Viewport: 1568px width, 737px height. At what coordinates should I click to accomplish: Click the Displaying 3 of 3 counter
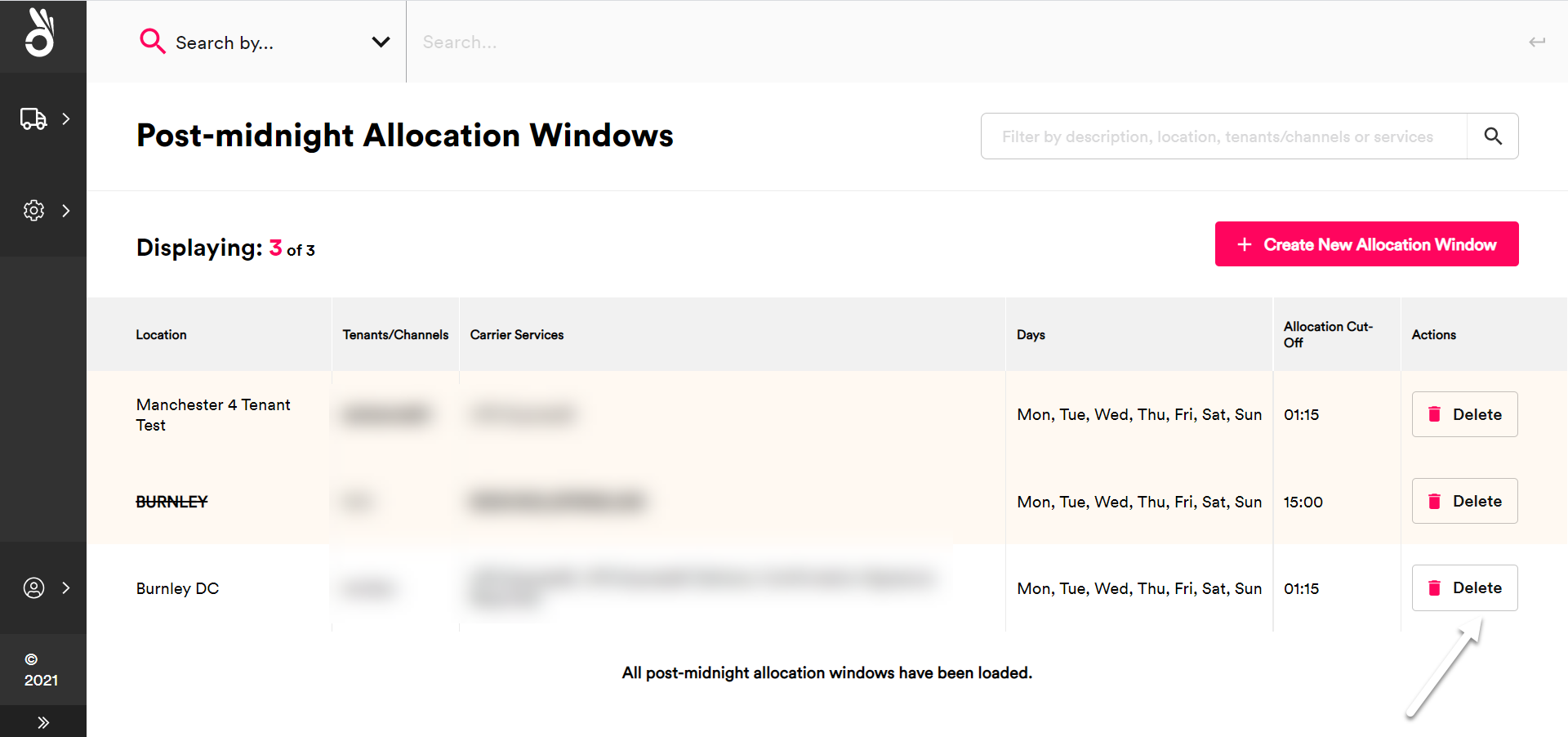pos(225,248)
